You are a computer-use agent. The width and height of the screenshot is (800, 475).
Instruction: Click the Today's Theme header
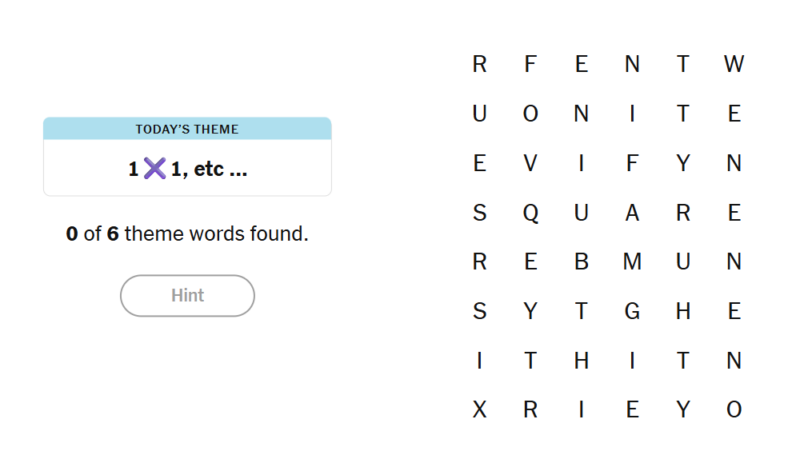(187, 129)
